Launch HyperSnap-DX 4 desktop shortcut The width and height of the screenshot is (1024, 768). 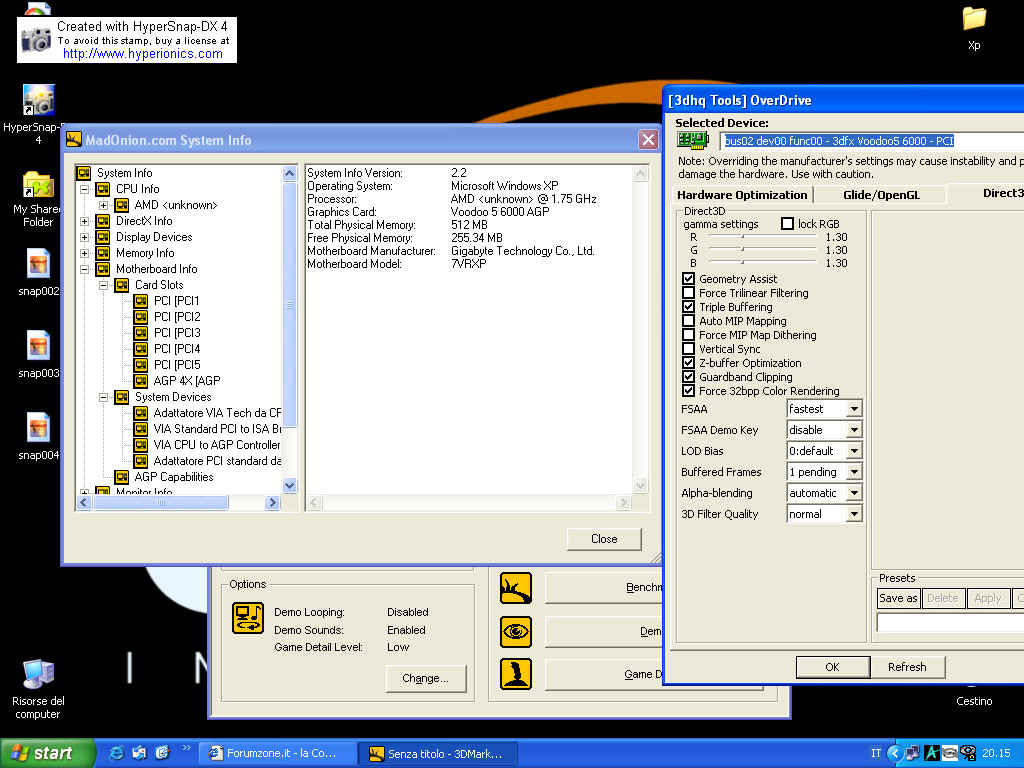pyautogui.click(x=38, y=100)
